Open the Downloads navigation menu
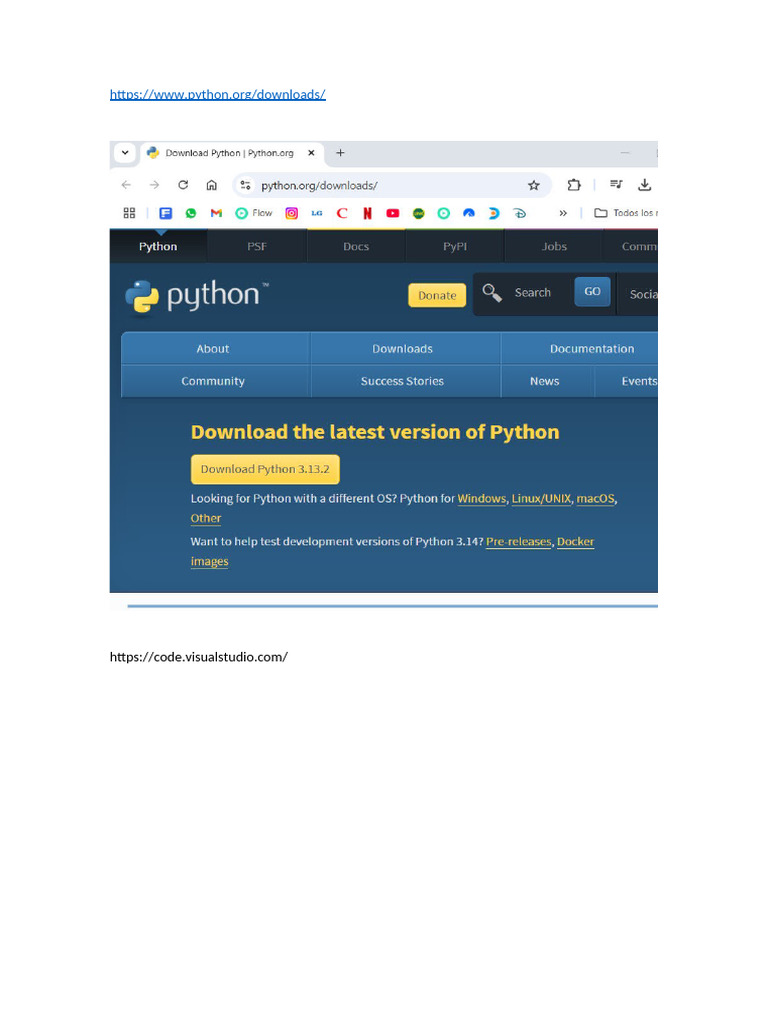 coord(402,349)
